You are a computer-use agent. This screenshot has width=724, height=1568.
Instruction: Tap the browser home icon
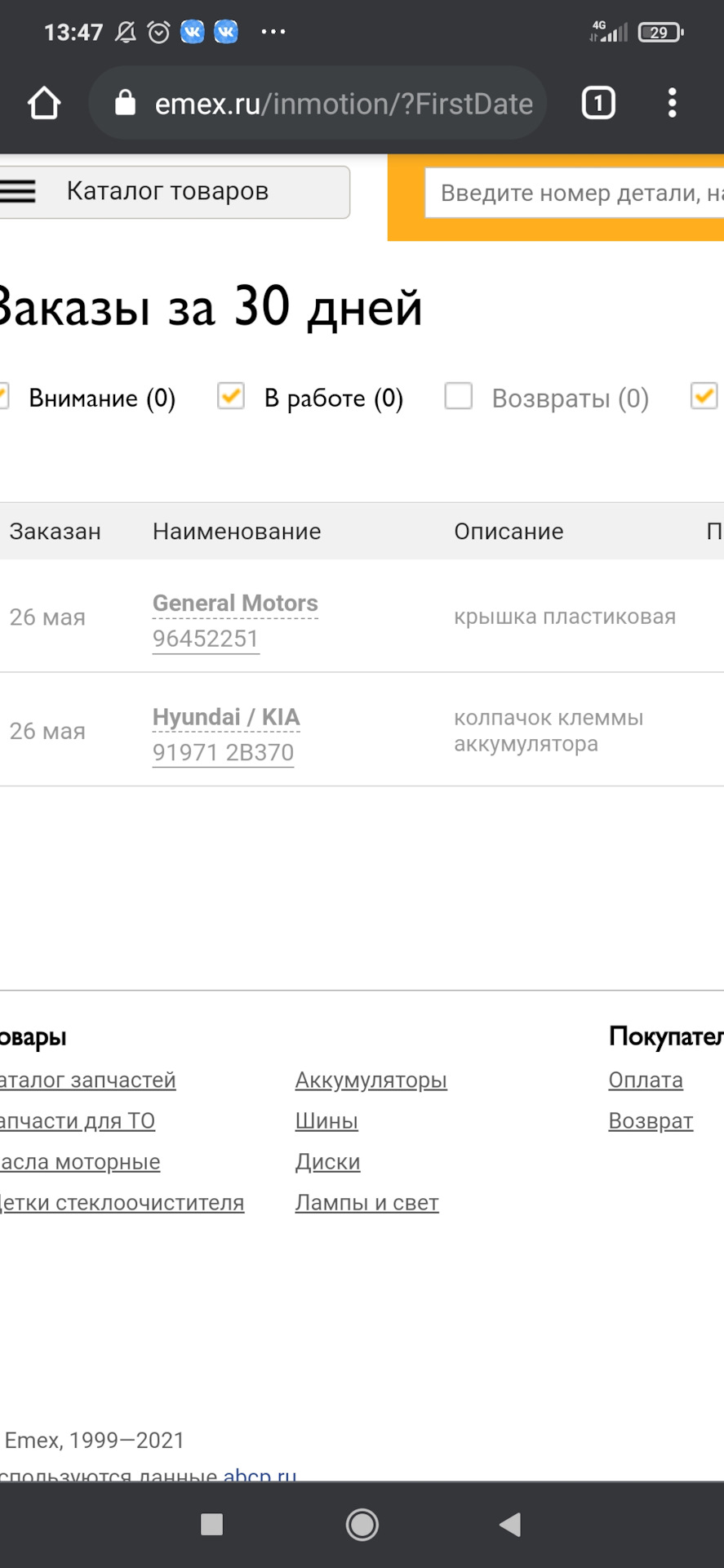44,104
